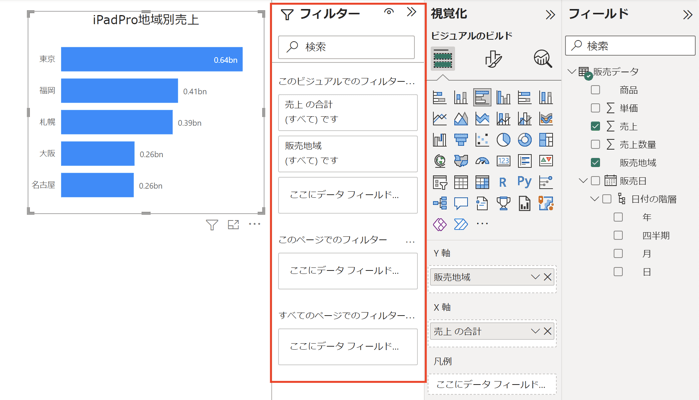
Task: Insert a treemap visual
Action: click(x=546, y=140)
